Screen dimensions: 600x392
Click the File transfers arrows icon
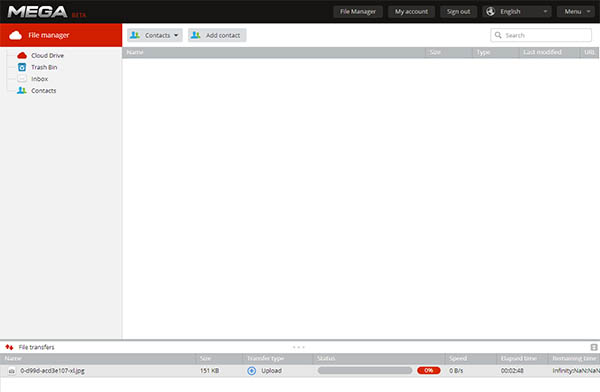10,347
